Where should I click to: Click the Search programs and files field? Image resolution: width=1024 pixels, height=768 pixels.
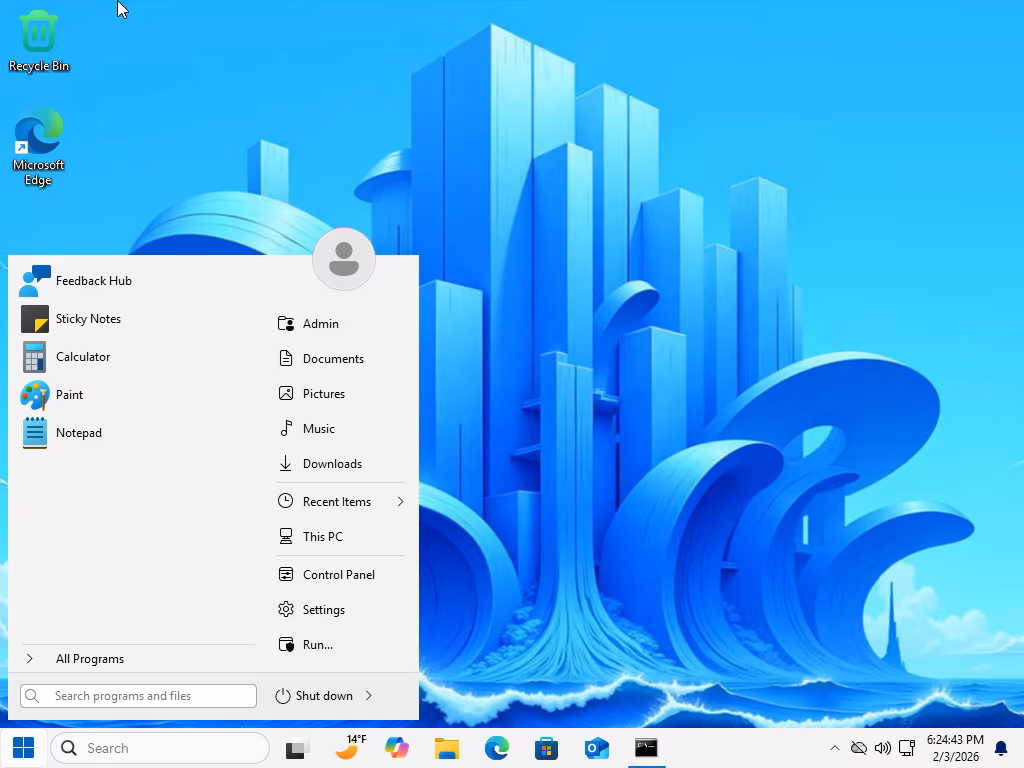click(x=140, y=696)
